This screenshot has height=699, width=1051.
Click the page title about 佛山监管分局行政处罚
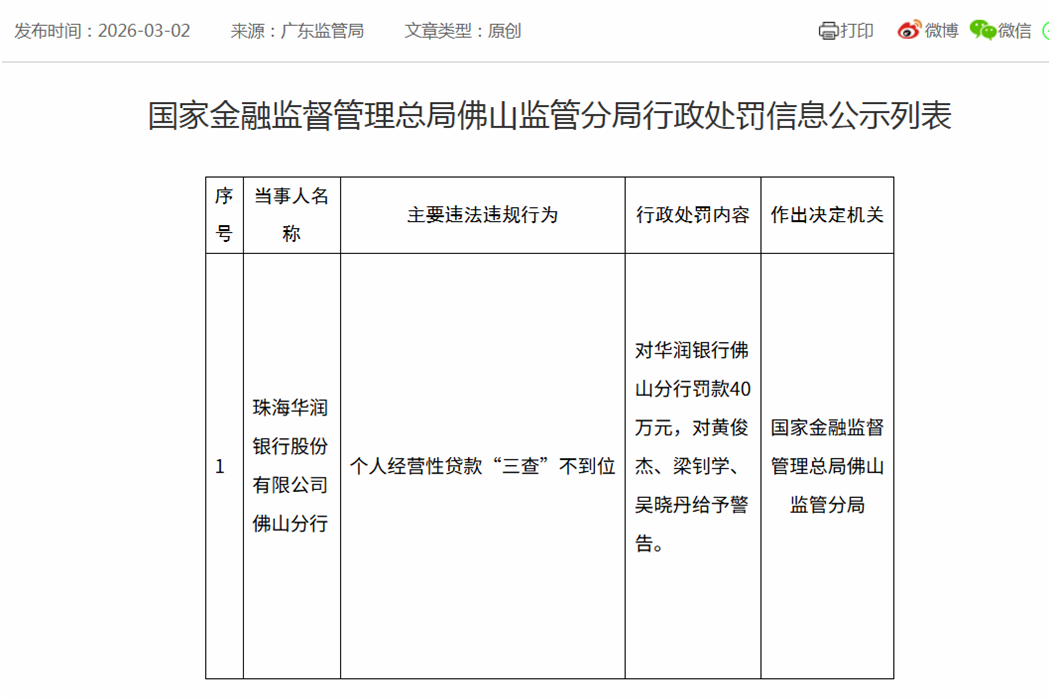click(x=549, y=116)
